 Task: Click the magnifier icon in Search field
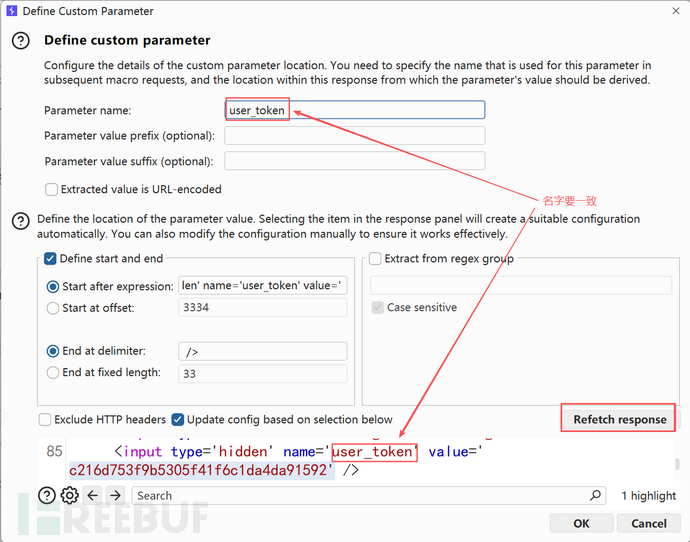click(x=595, y=495)
